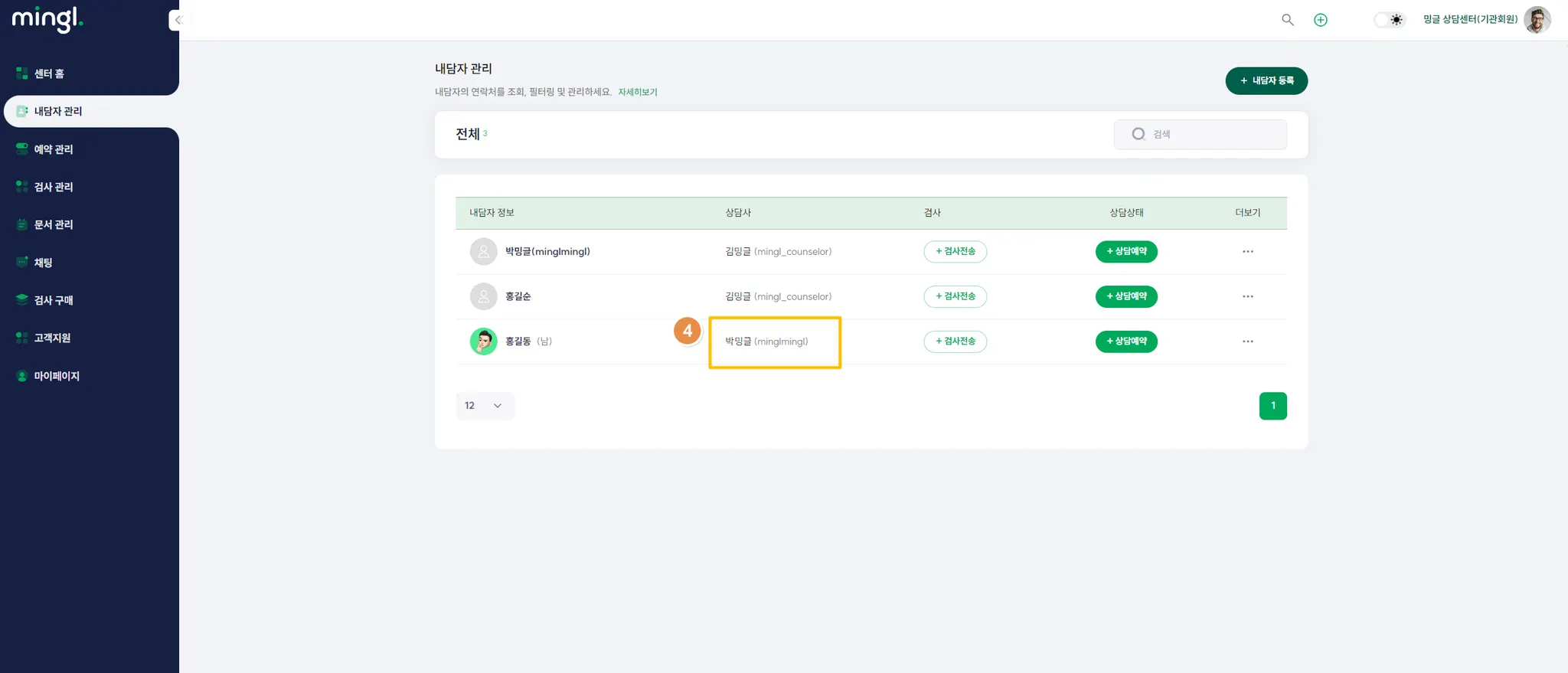Image resolution: width=1568 pixels, height=673 pixels.
Task: Open more options for 박밍글(minglmingl)
Action: (x=1248, y=252)
